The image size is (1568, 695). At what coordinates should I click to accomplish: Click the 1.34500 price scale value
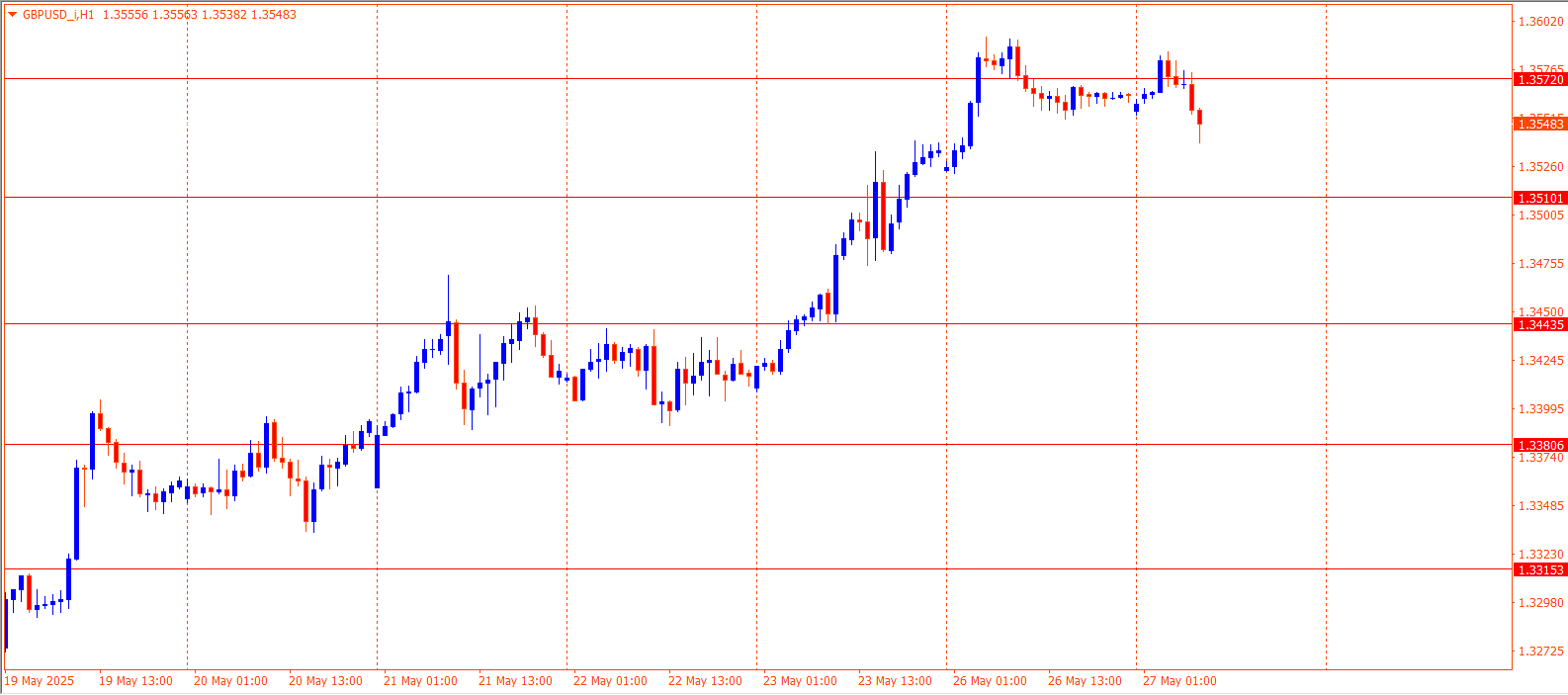(x=1541, y=312)
